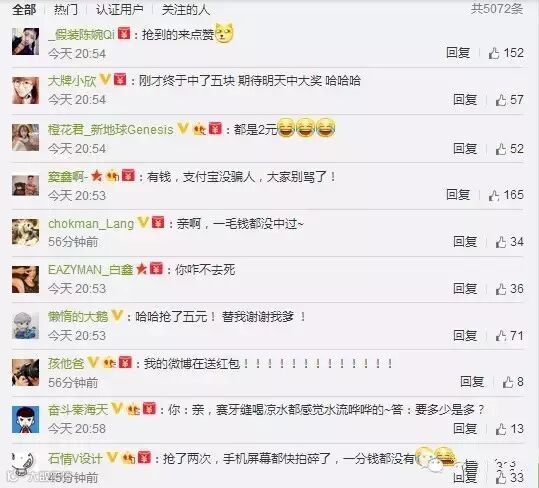The width and height of the screenshot is (539, 488).
Task: Click thumbs-up icon on 大牌小欣's comment
Action: pos(500,100)
